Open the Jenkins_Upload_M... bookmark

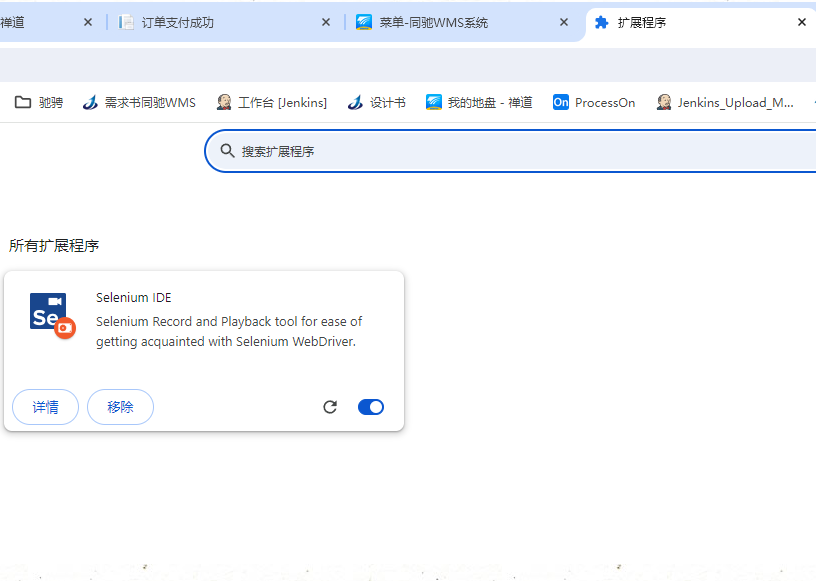(725, 103)
